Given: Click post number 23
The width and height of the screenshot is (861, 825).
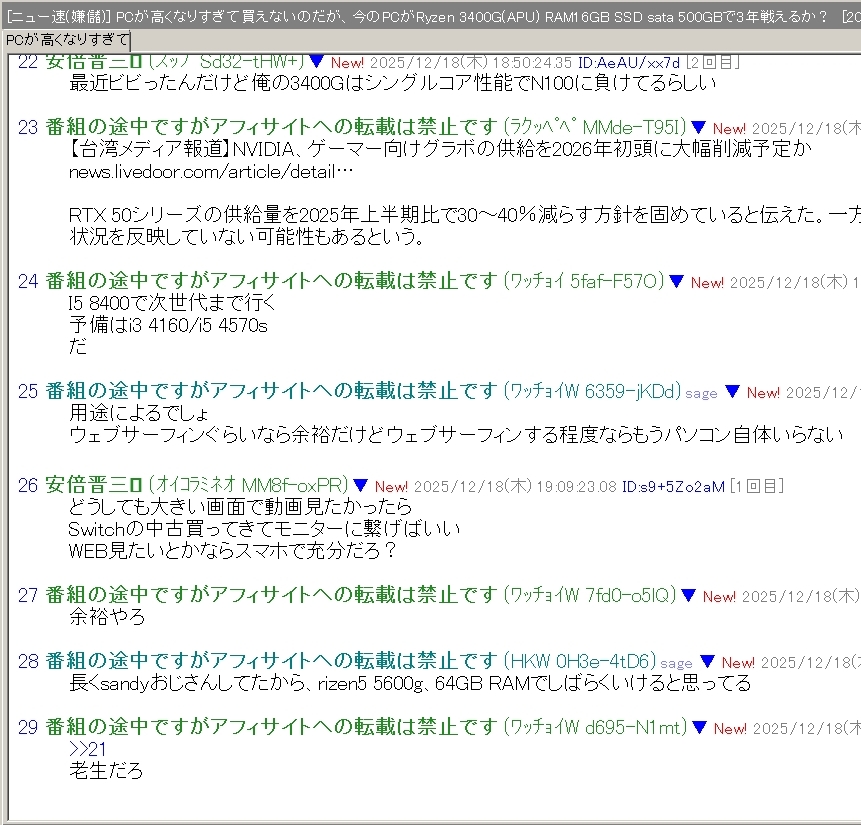Looking at the screenshot, I should click(28, 127).
